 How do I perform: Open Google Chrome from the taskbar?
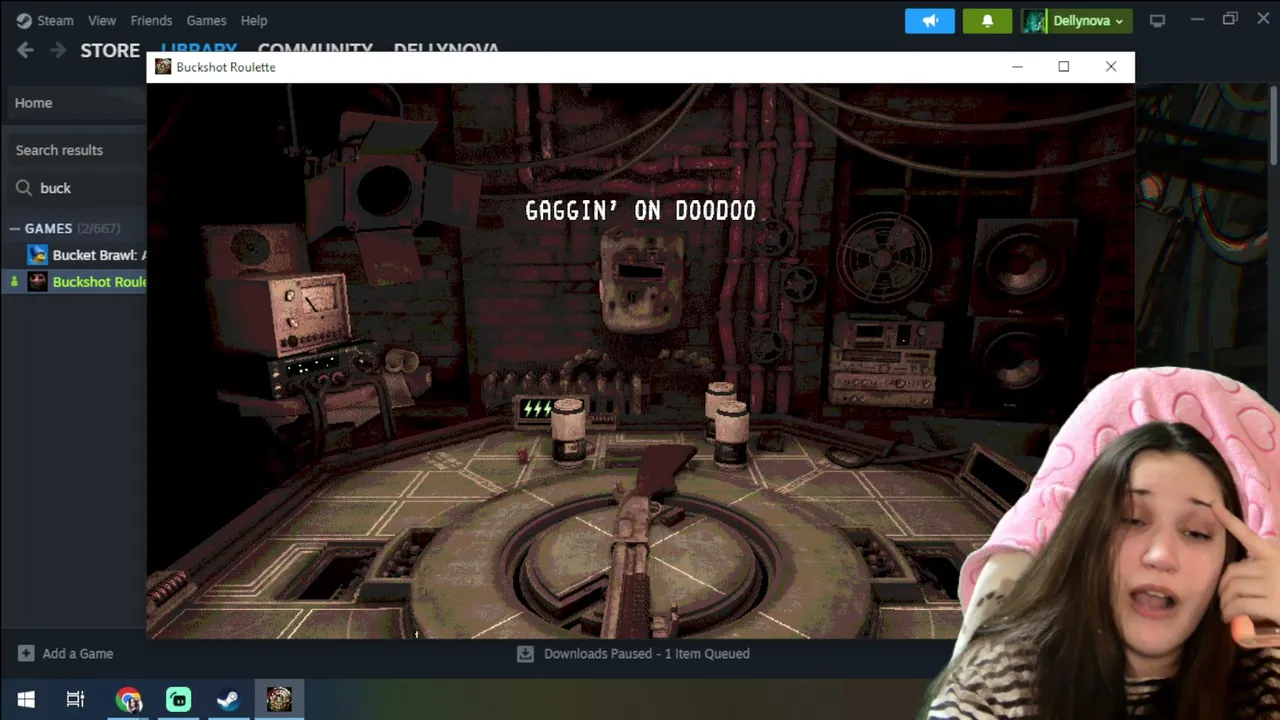click(x=128, y=700)
